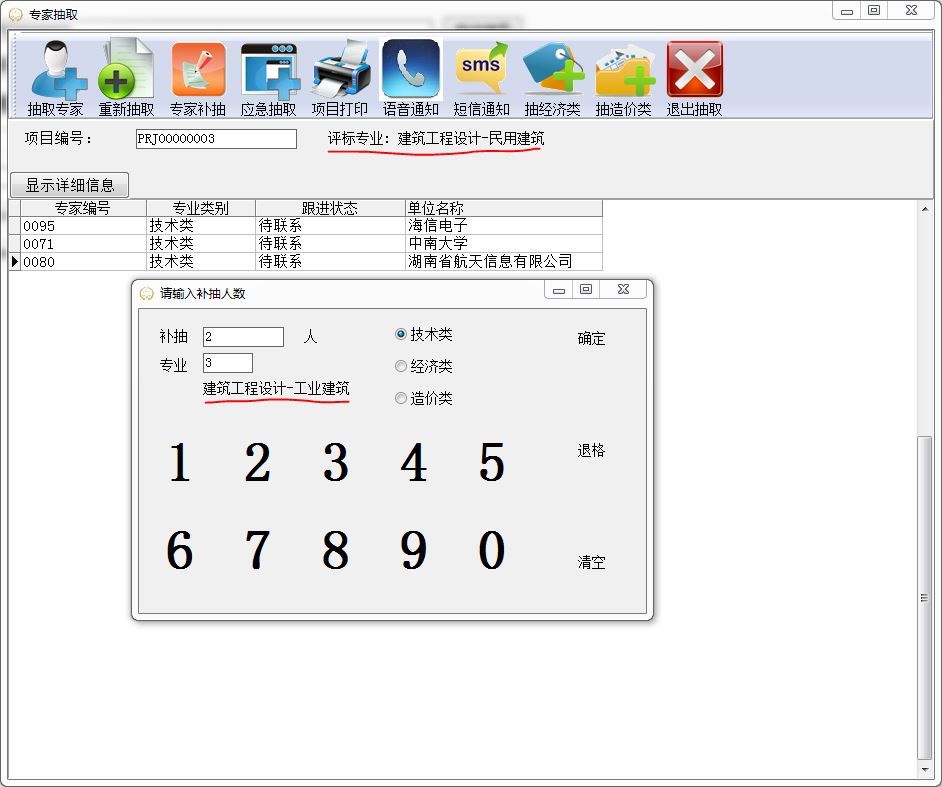
Task: Click the 重新抽取 re-draw icon
Action: point(126,77)
